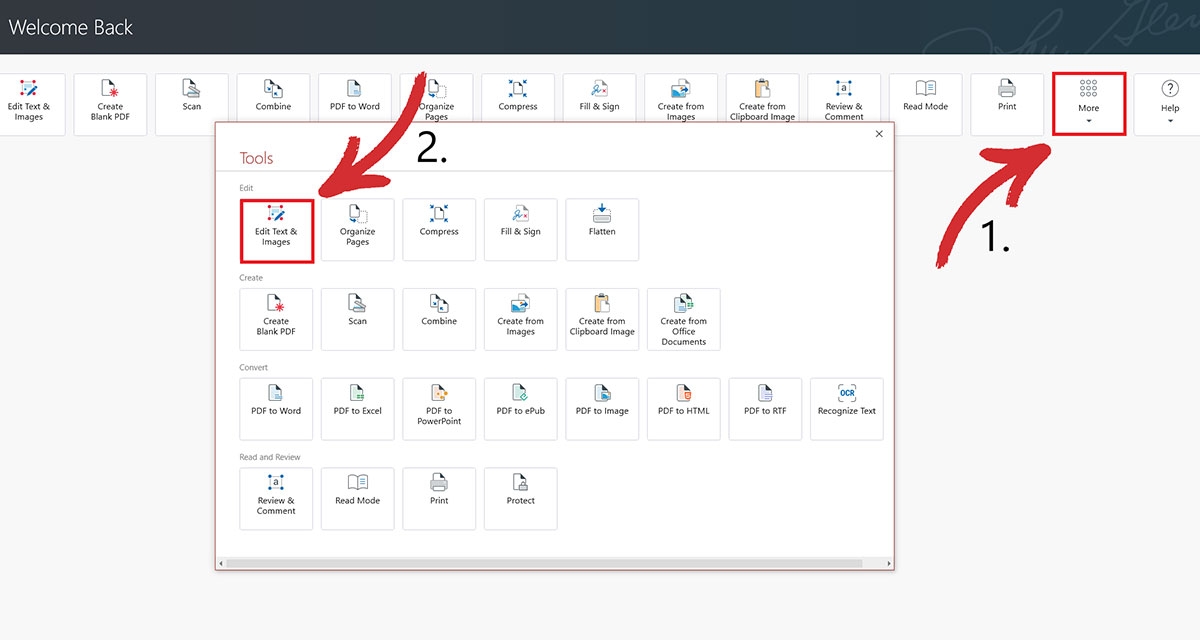Select Read Mode in Tools panel

coord(358,498)
